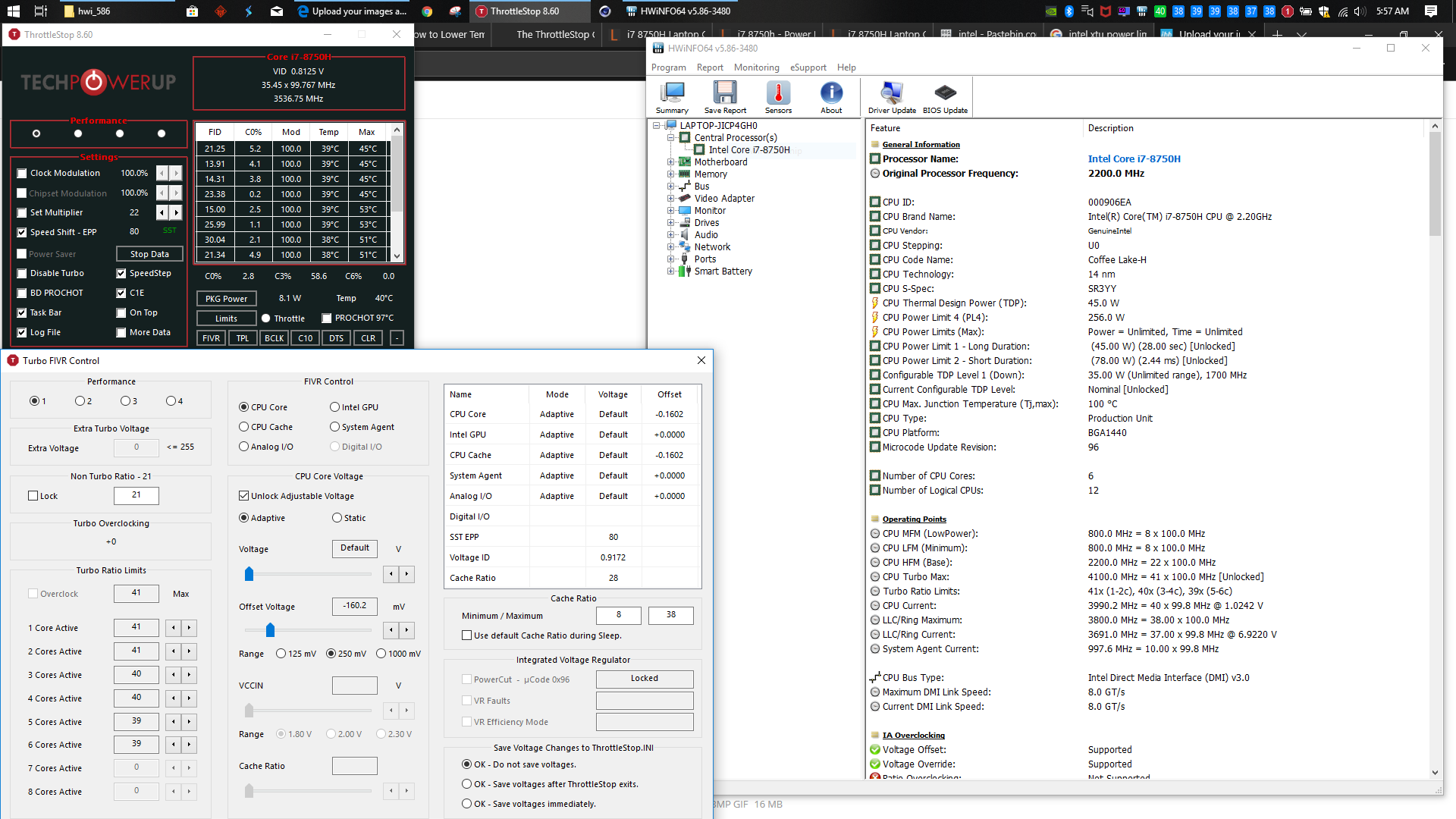Expand the Video Adapter tree node

(670, 199)
